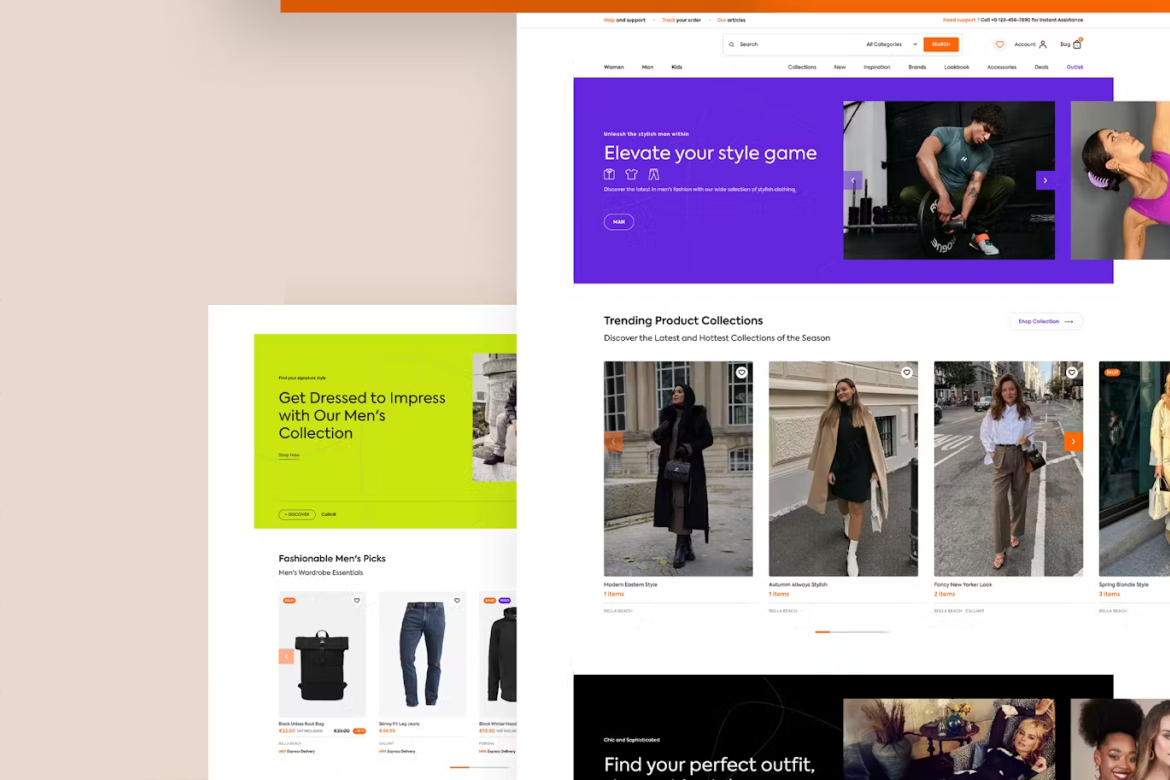Screen dimensions: 1170x780
Task: Open the Fancy New Yorker Look photo
Action: pyautogui.click(x=1008, y=469)
